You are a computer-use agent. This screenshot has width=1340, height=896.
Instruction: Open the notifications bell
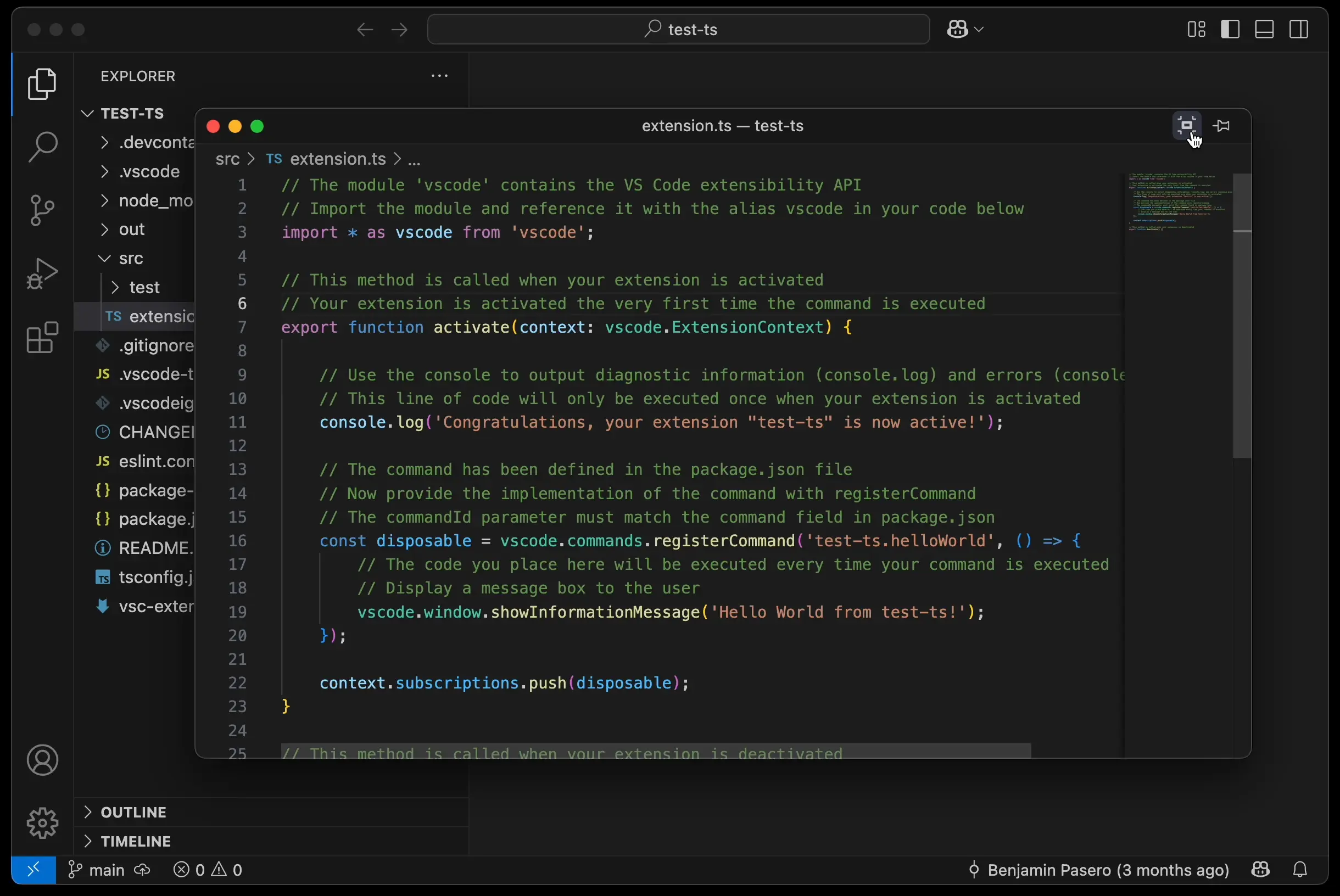[1300, 870]
